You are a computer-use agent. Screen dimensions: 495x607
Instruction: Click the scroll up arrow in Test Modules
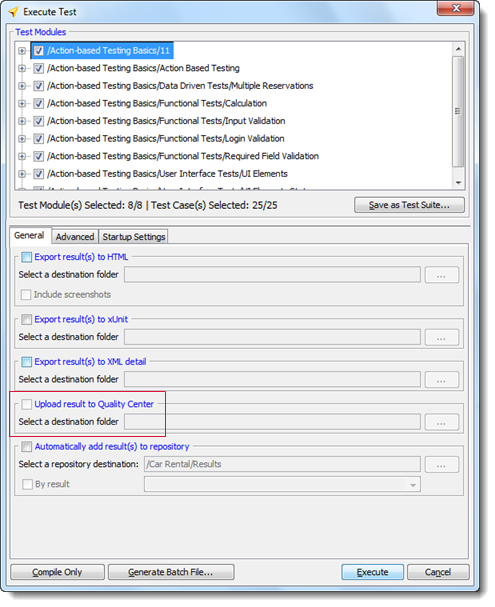[458, 49]
